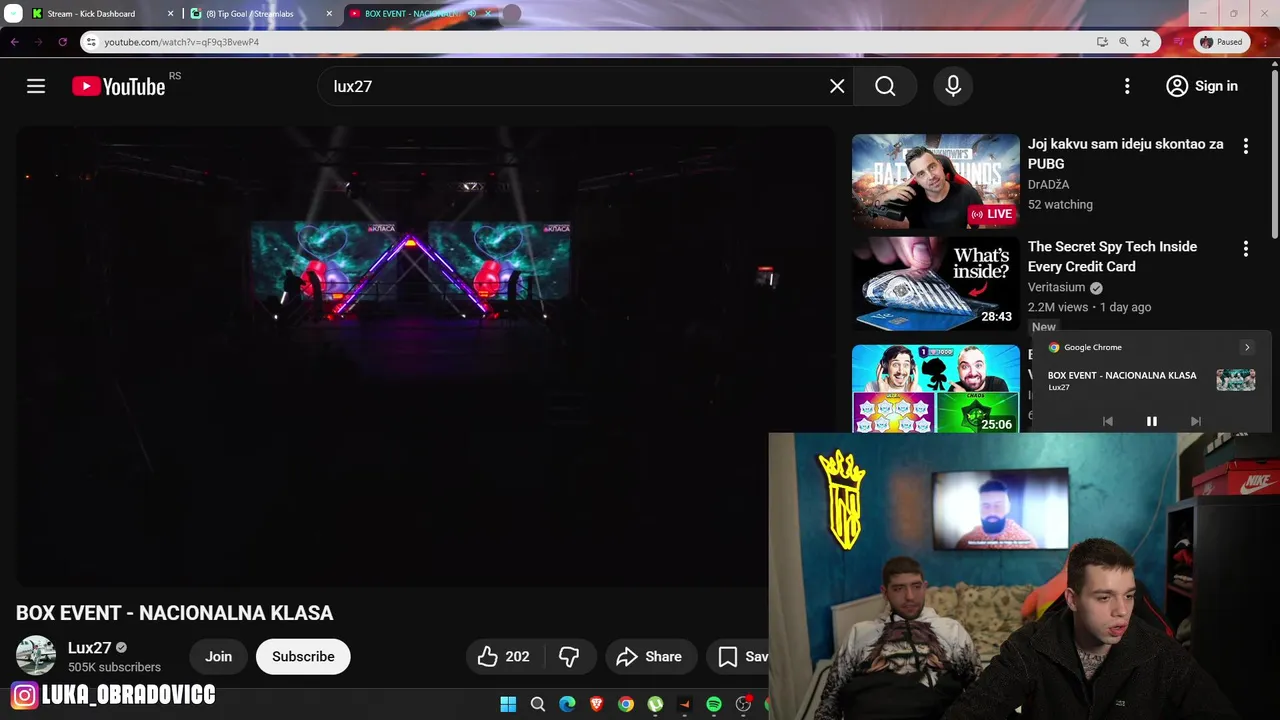
Task: Click the youtube.com address bar URL
Action: pyautogui.click(x=181, y=42)
